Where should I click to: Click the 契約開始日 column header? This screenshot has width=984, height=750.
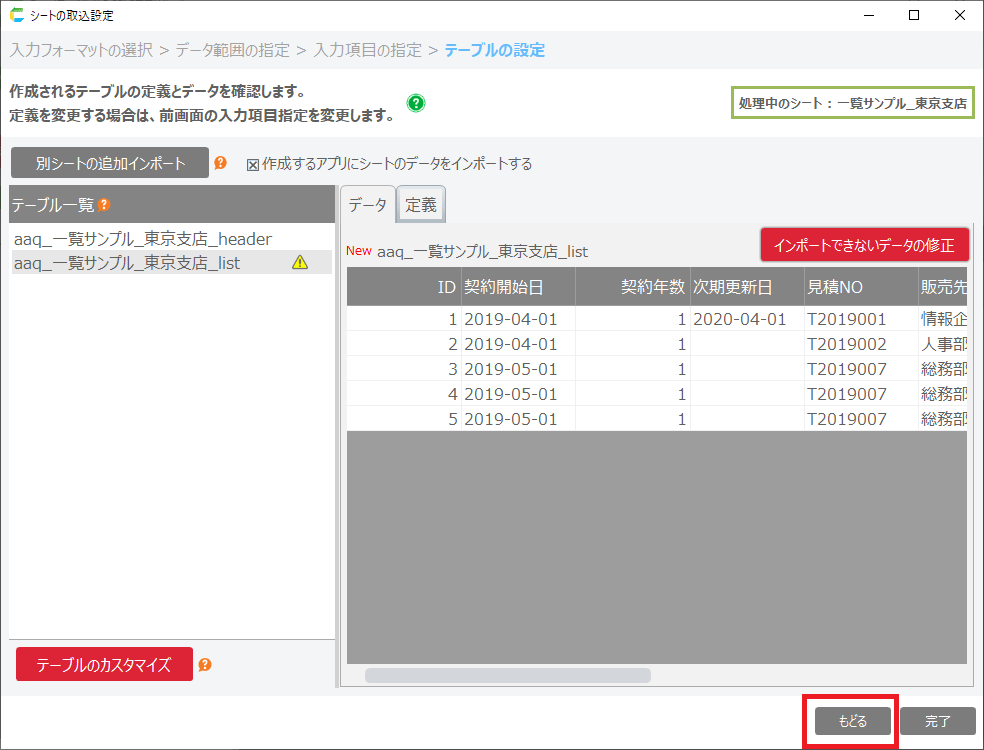click(x=517, y=287)
